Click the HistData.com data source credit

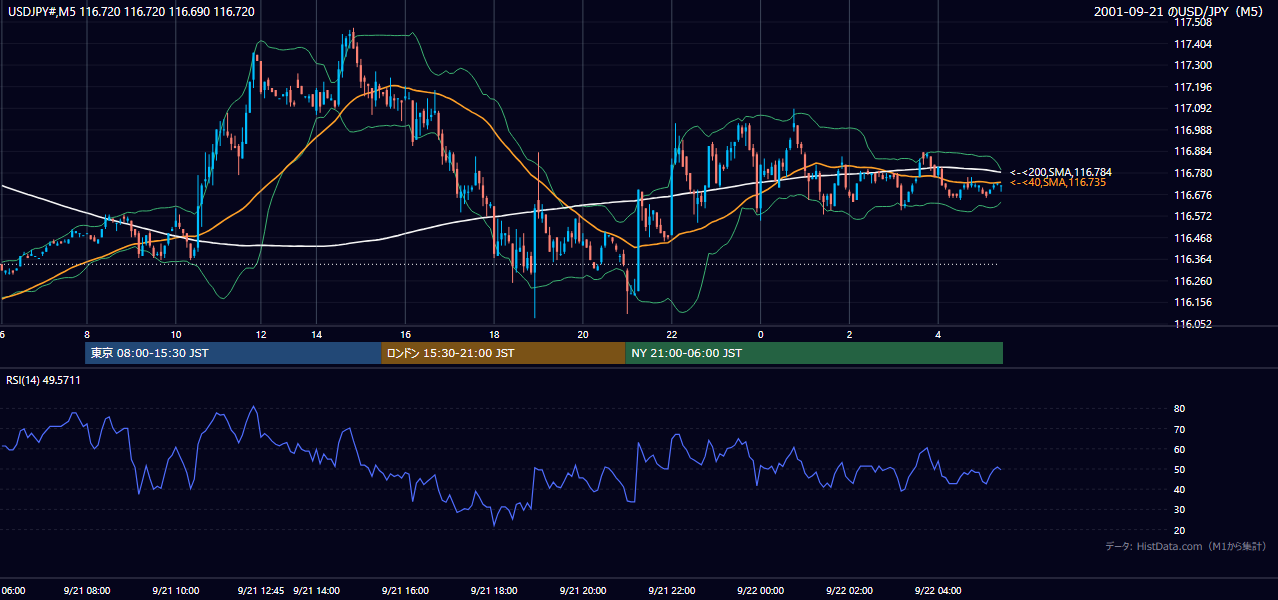(x=1186, y=546)
